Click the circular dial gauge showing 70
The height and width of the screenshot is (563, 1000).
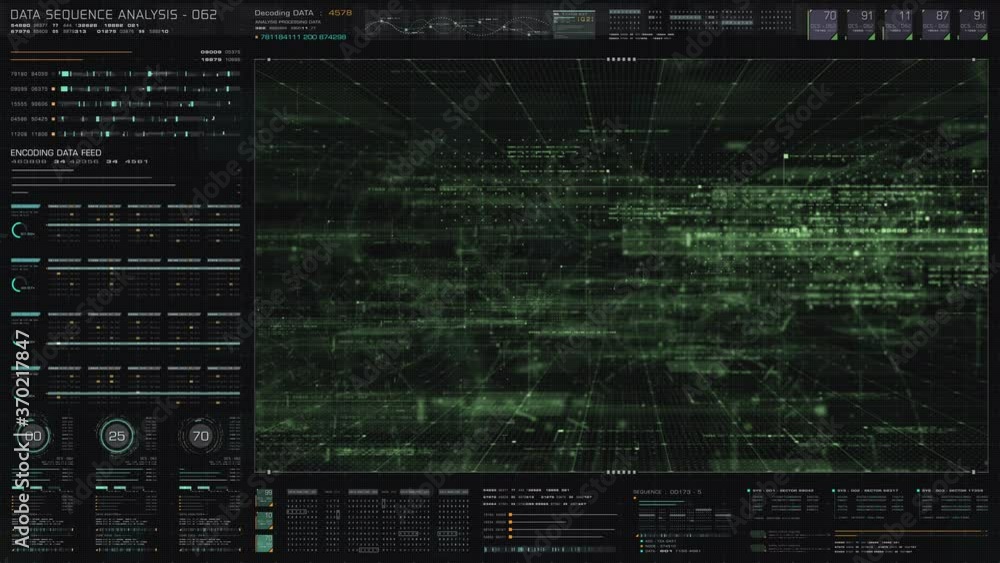tap(200, 436)
